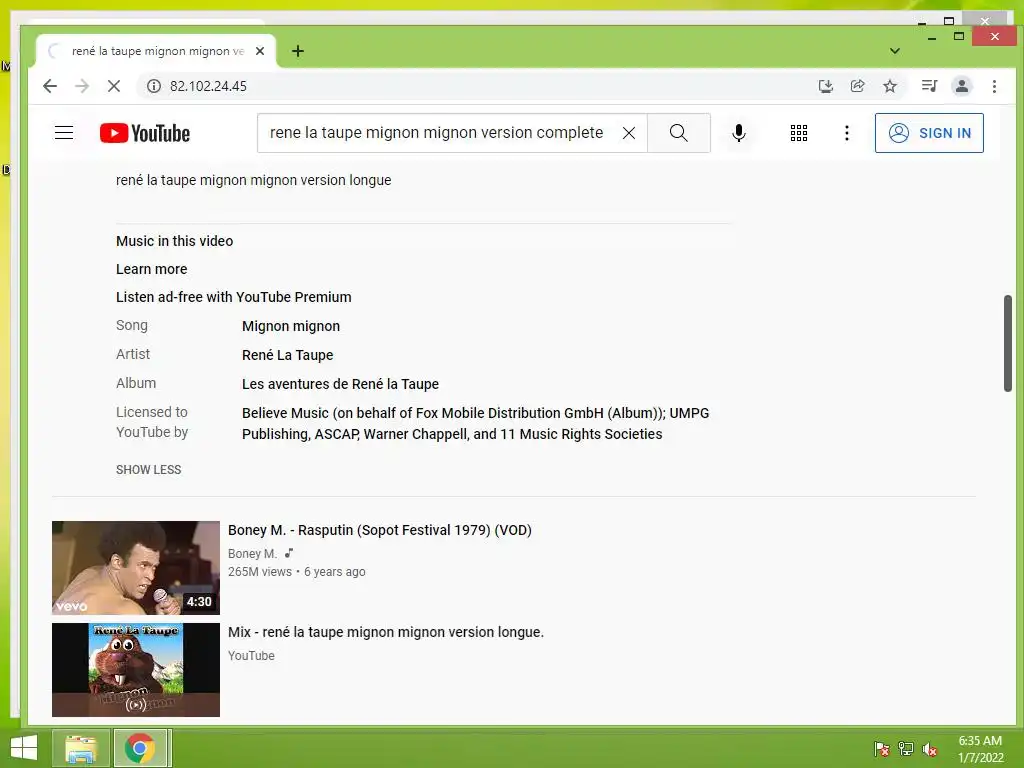Image resolution: width=1024 pixels, height=768 pixels.
Task: Open Boney M. - Rasputin video title
Action: tap(379, 530)
